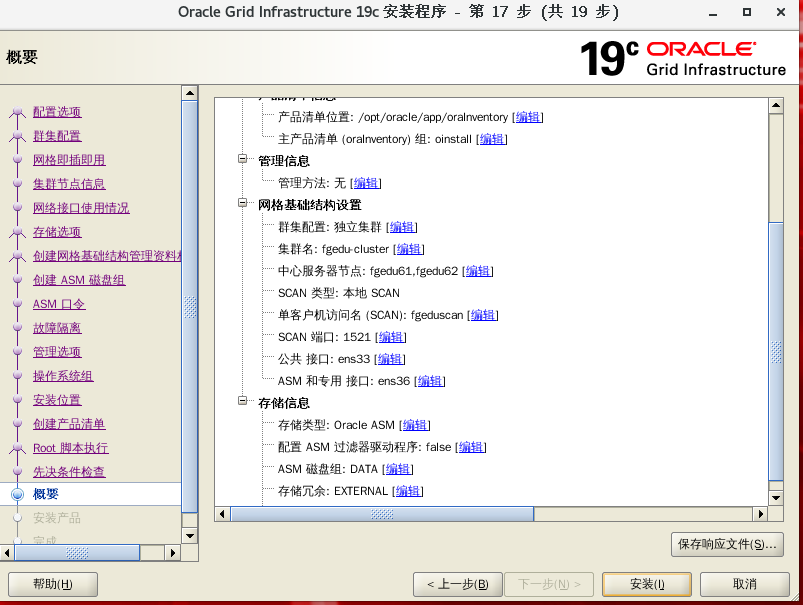Viewport: 803px width, 605px height.
Task: Click step list scroll up arrow
Action: pyautogui.click(x=190, y=93)
